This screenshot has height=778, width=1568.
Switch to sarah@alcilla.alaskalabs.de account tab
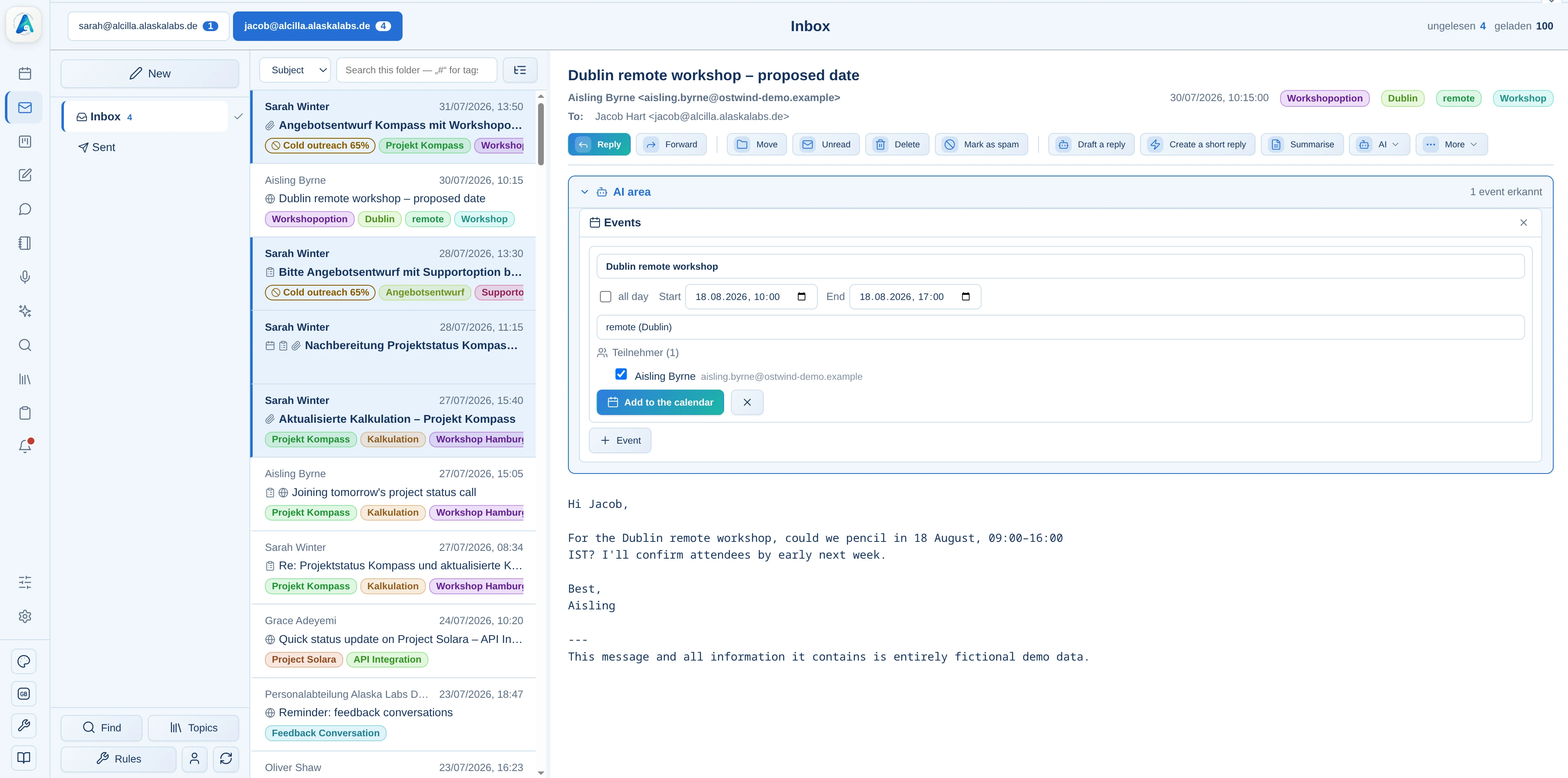[x=149, y=26]
